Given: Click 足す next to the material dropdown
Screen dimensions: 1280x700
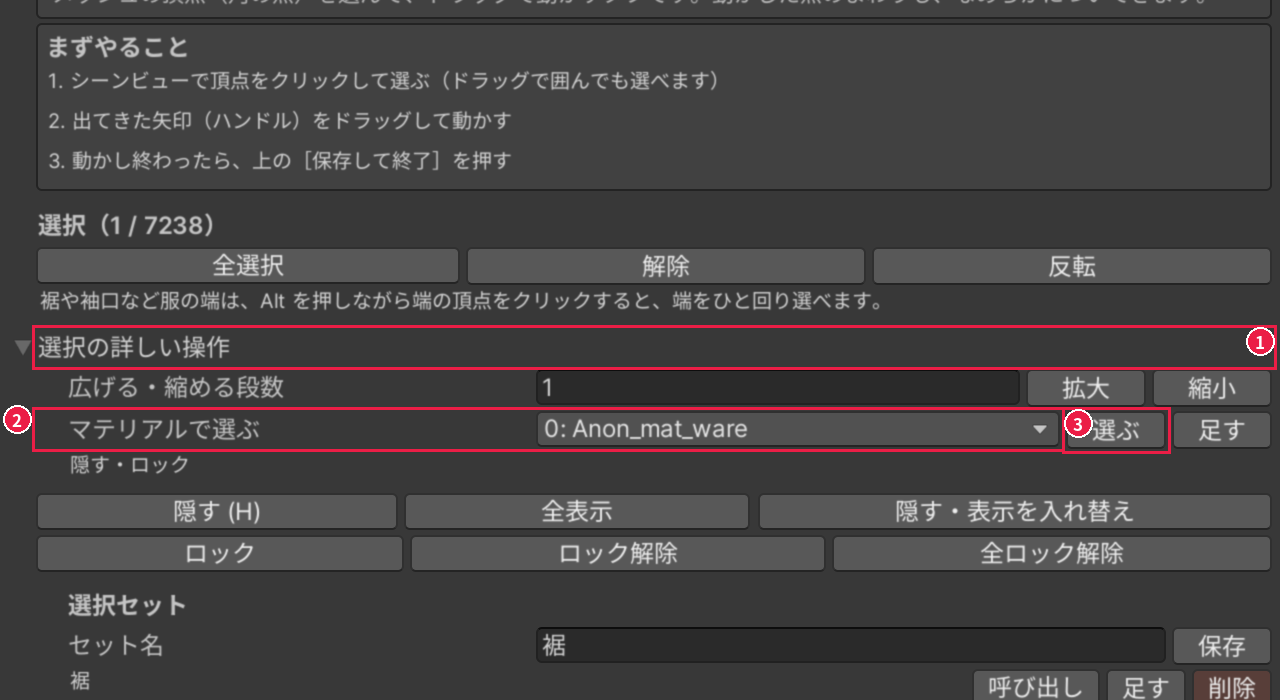Looking at the screenshot, I should [1221, 430].
